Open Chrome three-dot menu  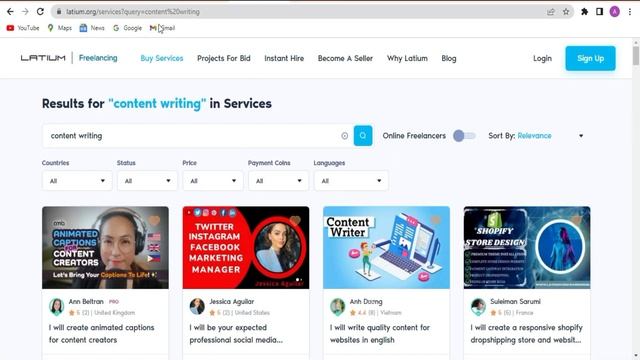click(630, 12)
